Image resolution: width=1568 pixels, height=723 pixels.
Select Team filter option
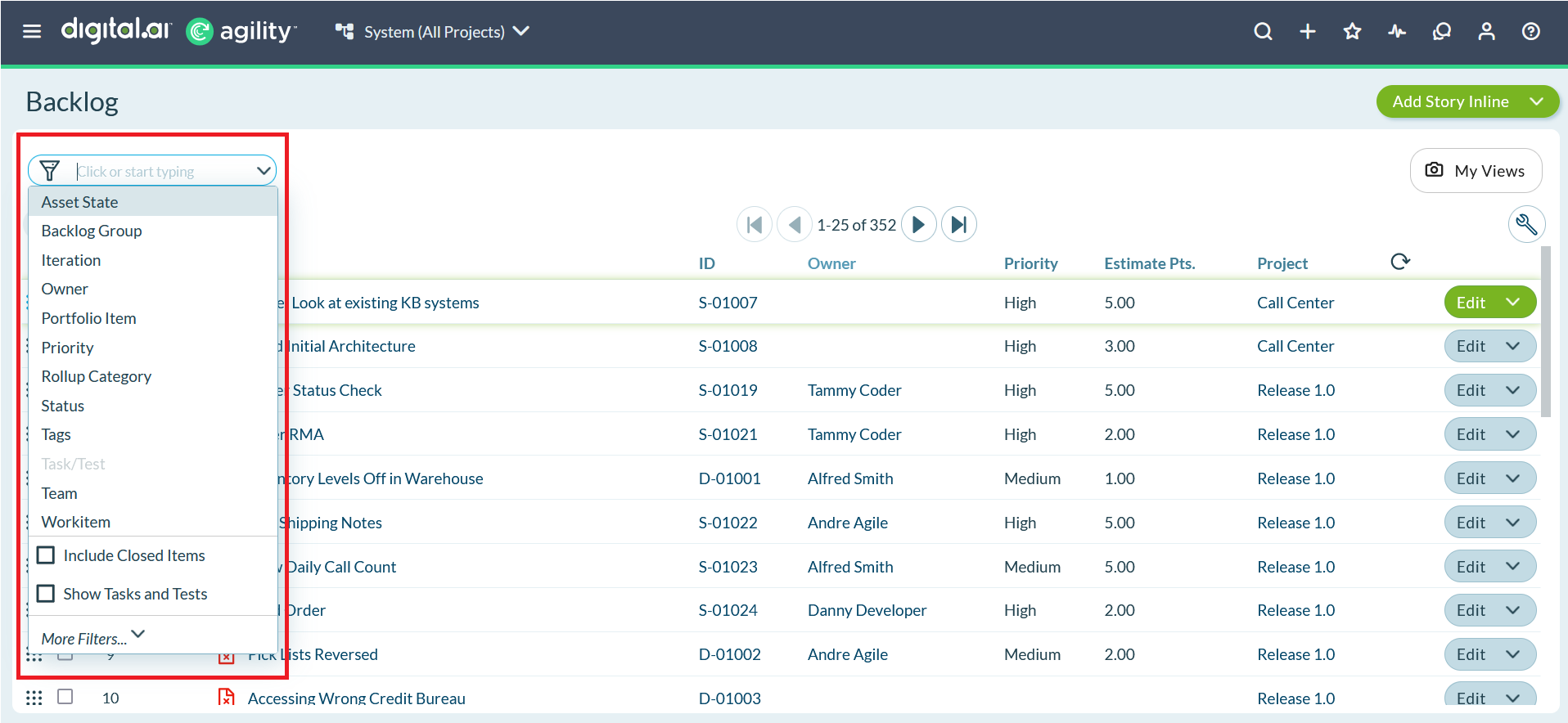153,493
